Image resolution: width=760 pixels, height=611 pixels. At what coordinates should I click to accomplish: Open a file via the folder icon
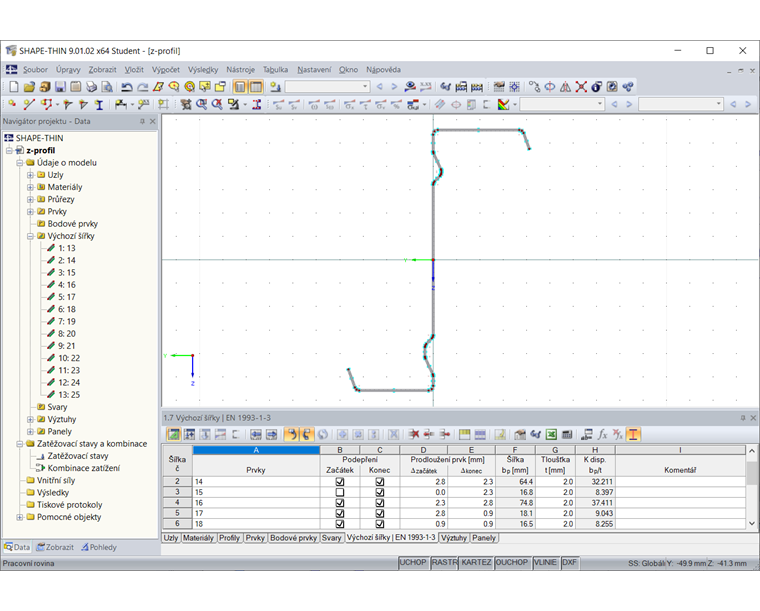[29, 87]
